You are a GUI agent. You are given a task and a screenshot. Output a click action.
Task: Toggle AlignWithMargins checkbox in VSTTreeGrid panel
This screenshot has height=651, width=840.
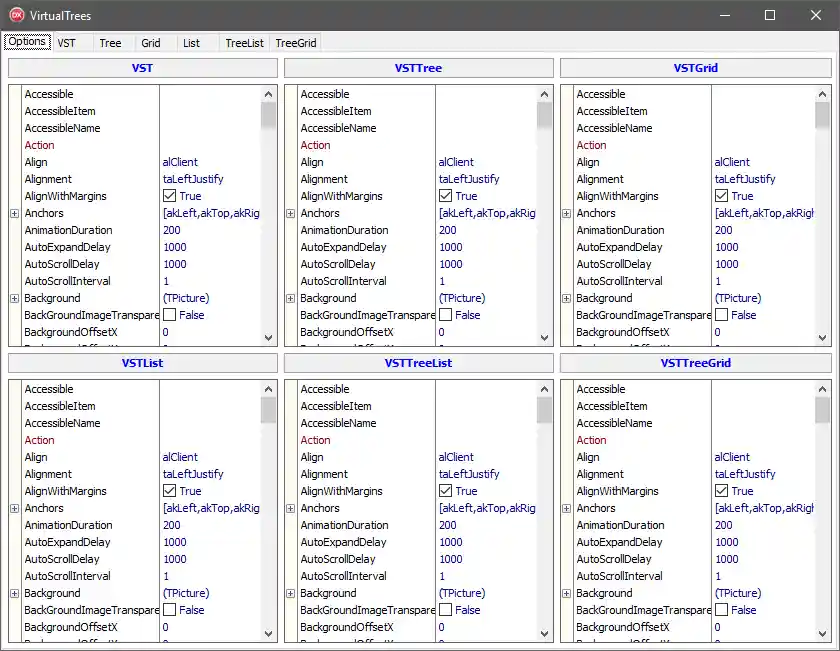pos(720,491)
